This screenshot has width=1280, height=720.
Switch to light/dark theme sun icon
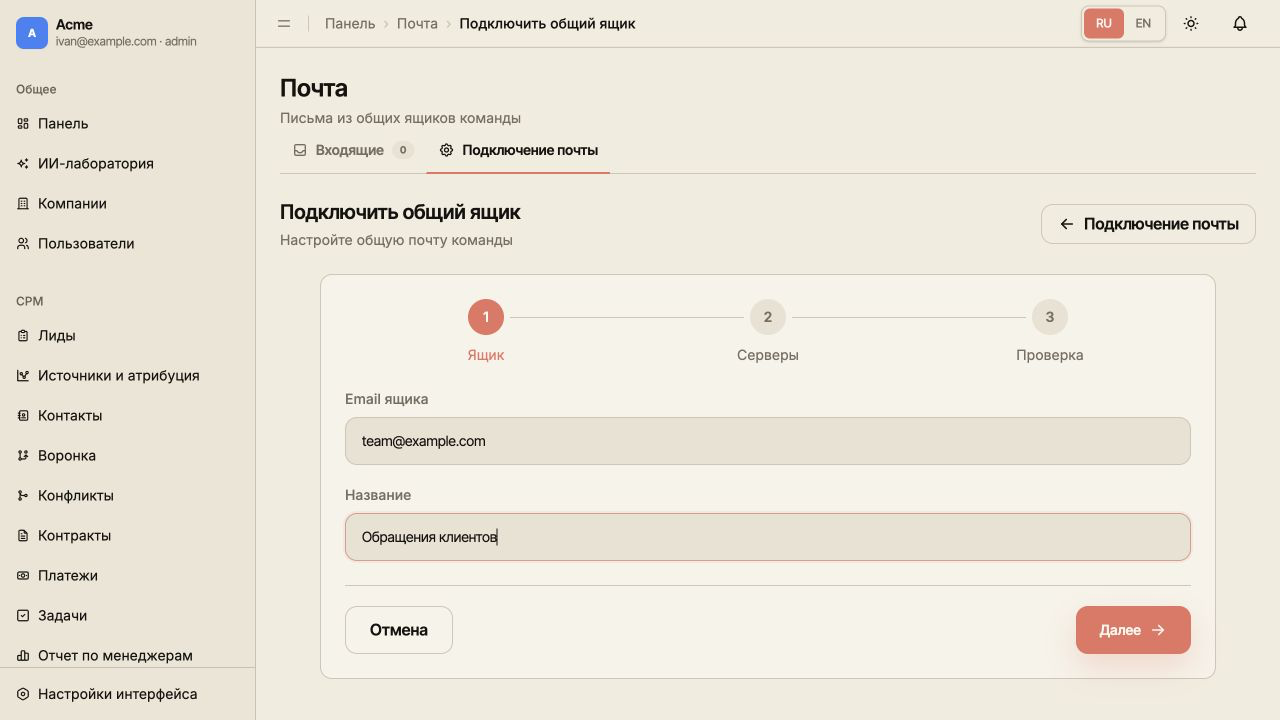(x=1191, y=23)
